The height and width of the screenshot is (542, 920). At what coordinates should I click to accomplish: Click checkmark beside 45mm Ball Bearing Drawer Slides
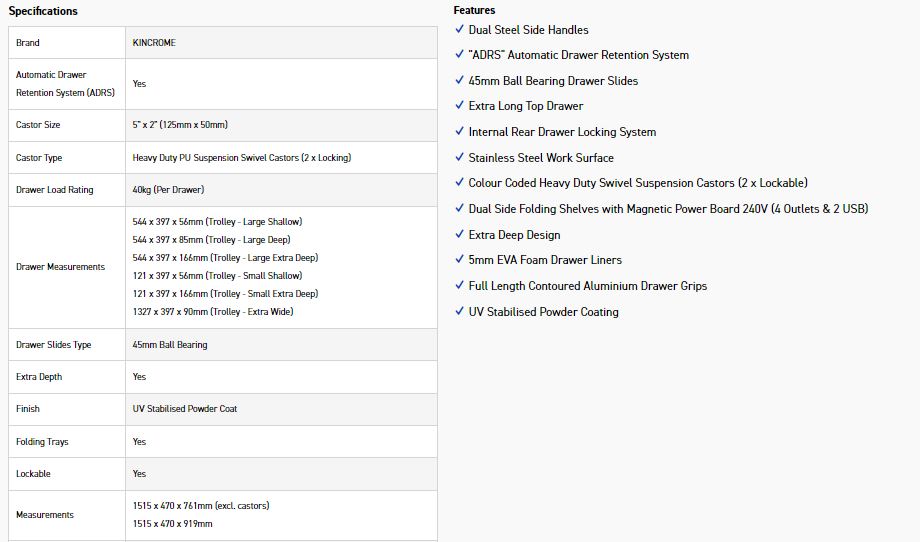pos(459,80)
